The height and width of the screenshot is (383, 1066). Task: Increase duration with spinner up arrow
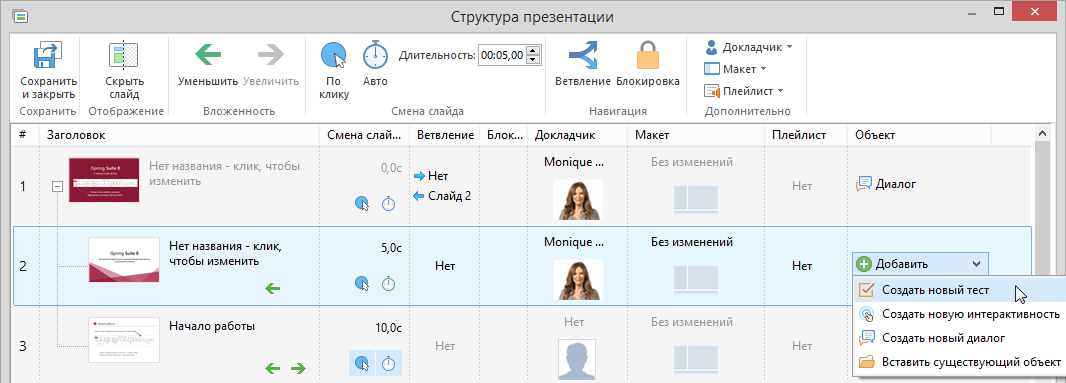point(533,51)
